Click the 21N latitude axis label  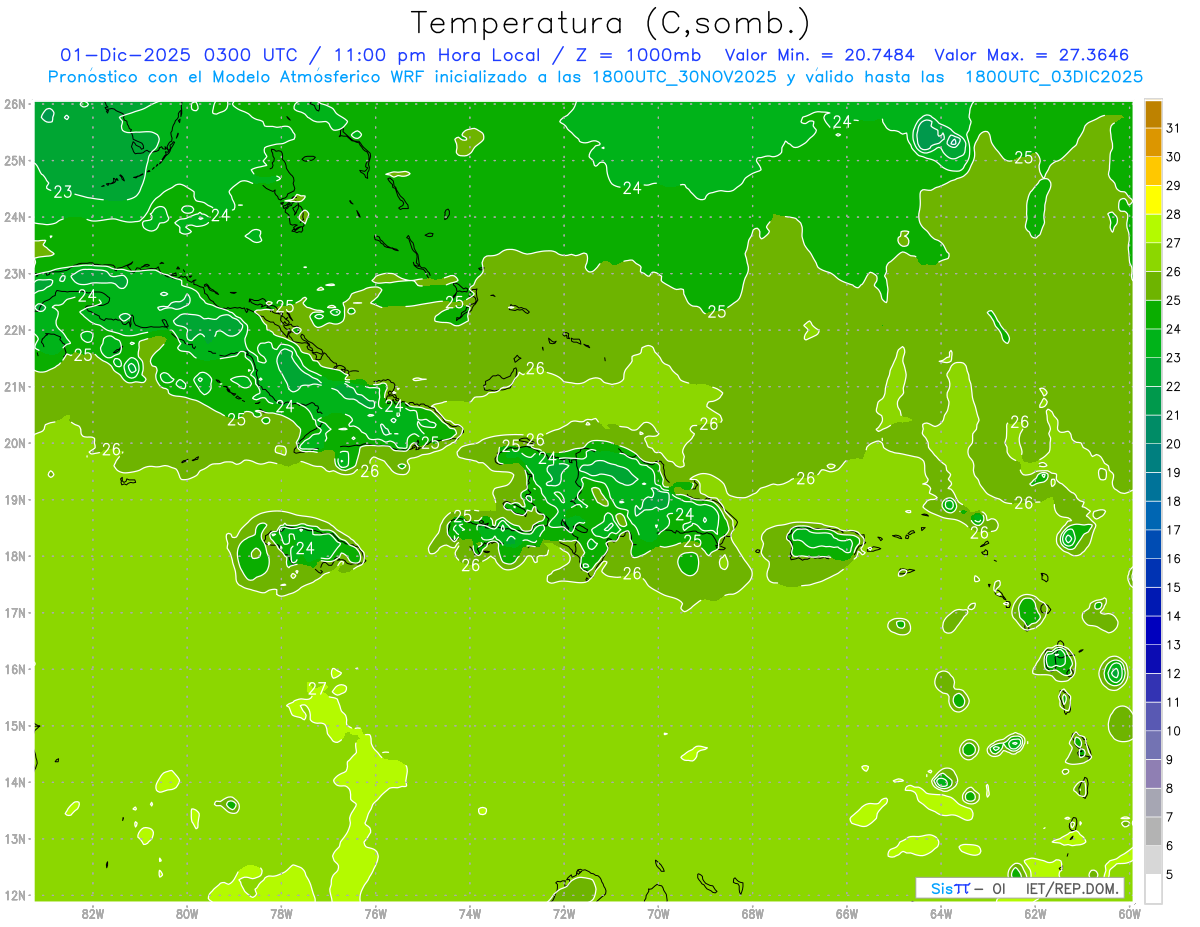tap(14, 386)
